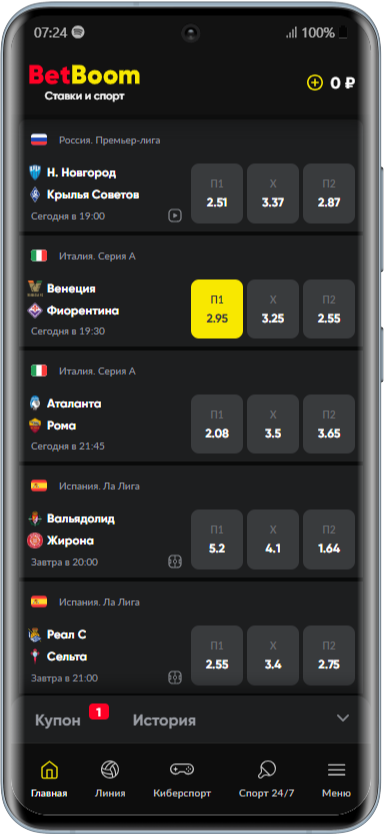Switch to the Купон tab
Image resolution: width=384 pixels, height=834 pixels.
click(58, 720)
